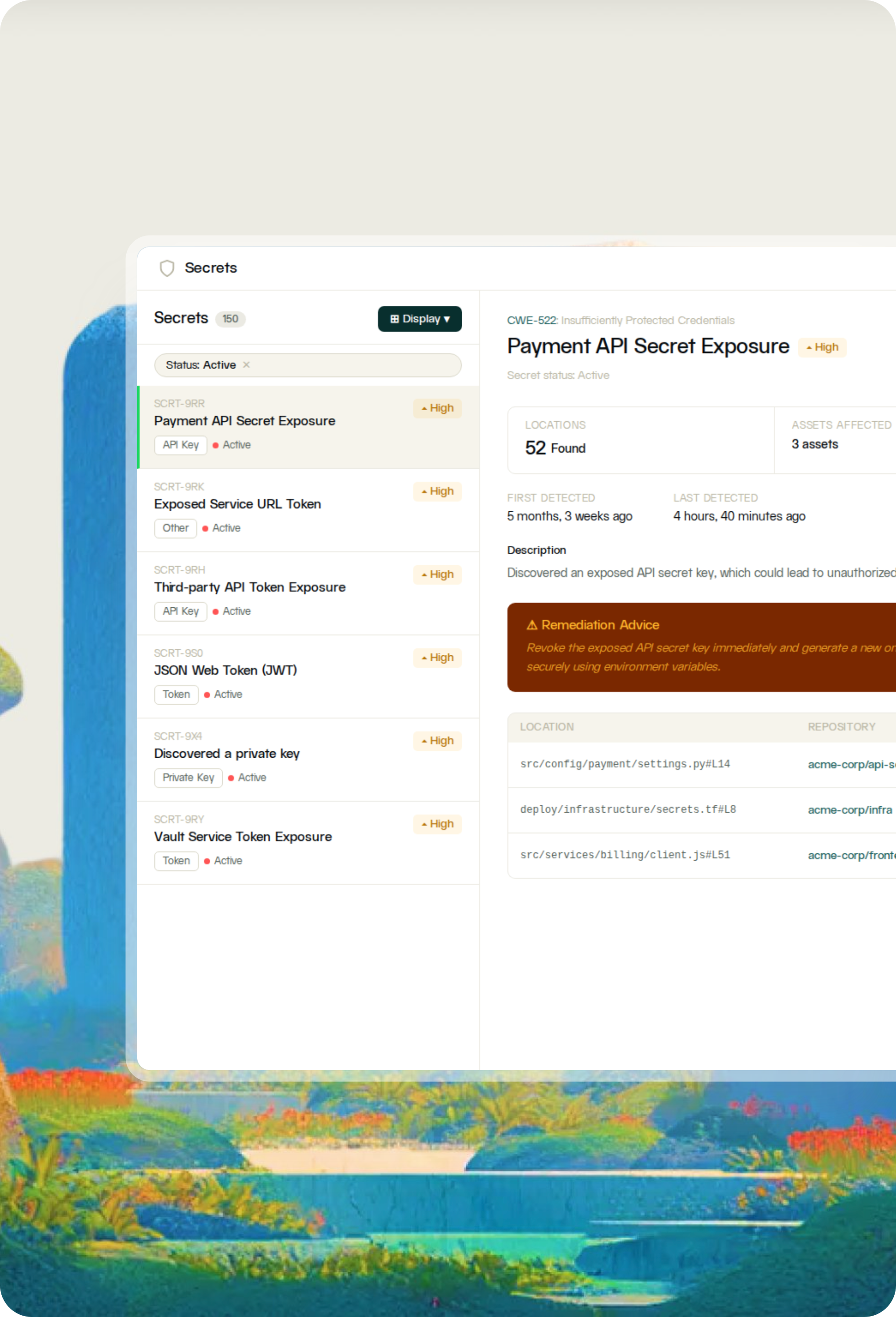The height and width of the screenshot is (1317, 896).
Task: Open Vault Service Token Exposure entry
Action: coord(243,837)
